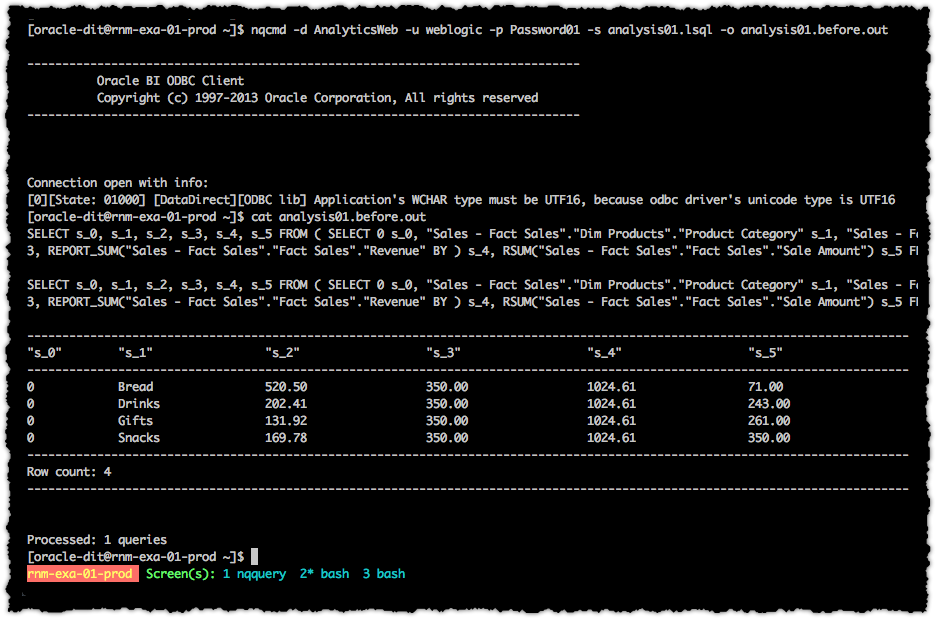Click the cursor block at the last prompt
The width and height of the screenshot is (936, 618).
point(254,556)
